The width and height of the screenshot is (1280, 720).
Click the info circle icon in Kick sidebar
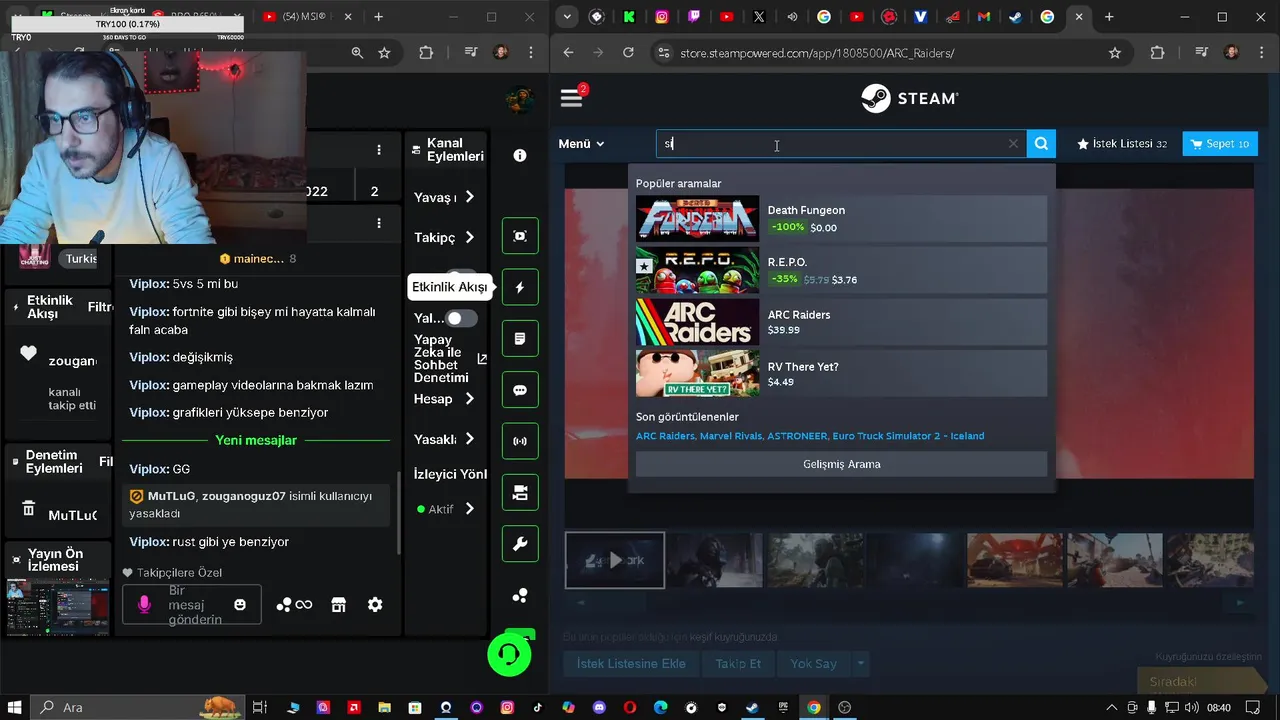point(520,155)
